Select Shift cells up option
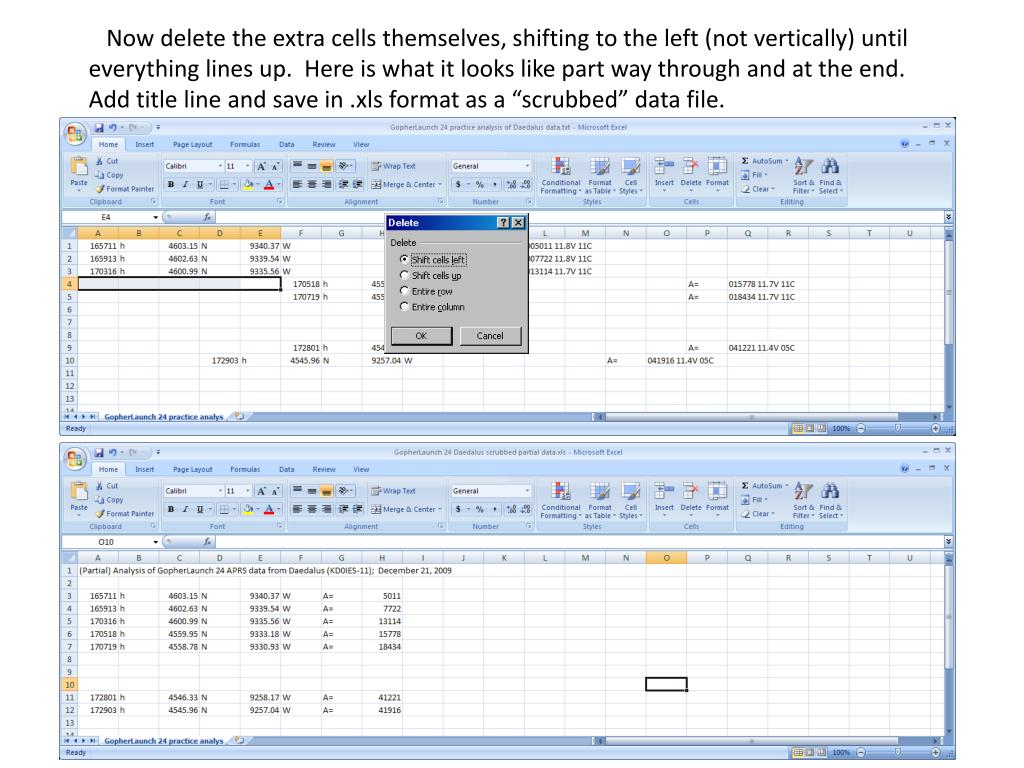Image resolution: width=1024 pixels, height=768 pixels. [431, 276]
